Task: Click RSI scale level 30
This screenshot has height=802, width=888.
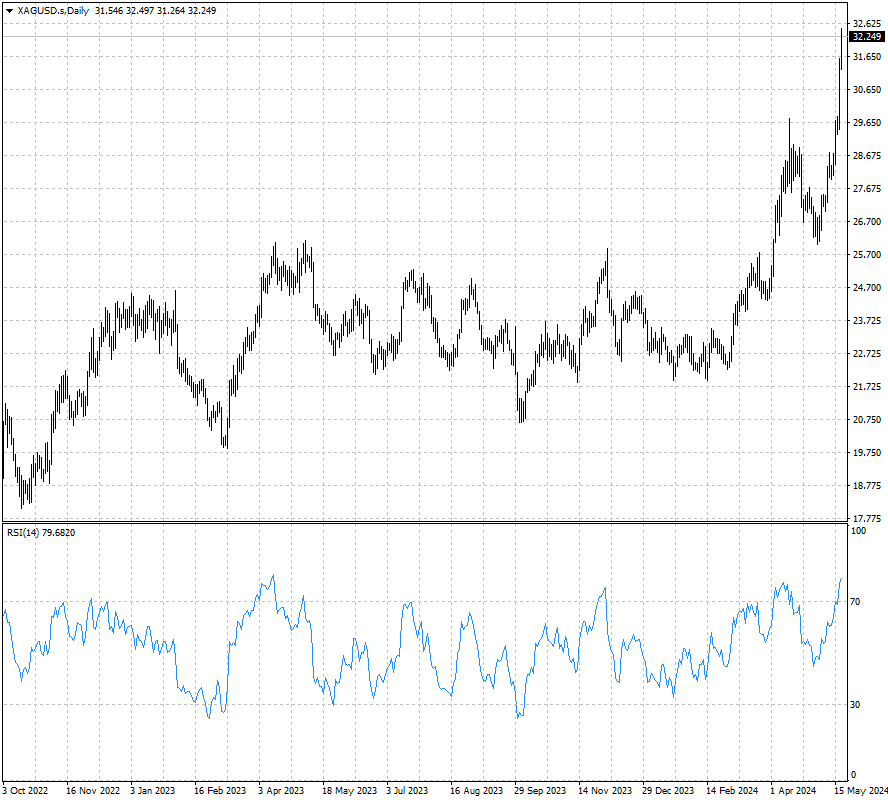Action: pyautogui.click(x=855, y=705)
